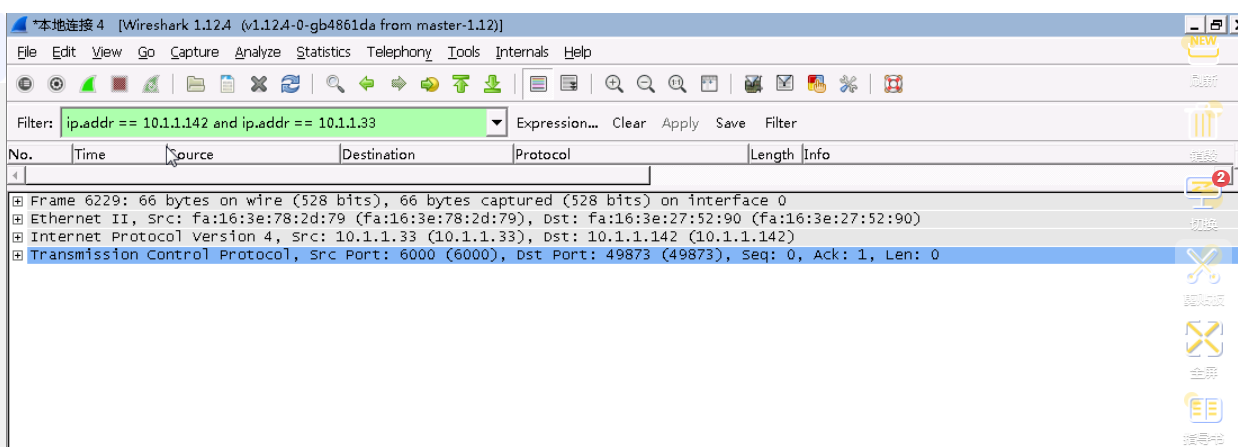
Task: Sort by the No. column header
Action: (x=39, y=154)
